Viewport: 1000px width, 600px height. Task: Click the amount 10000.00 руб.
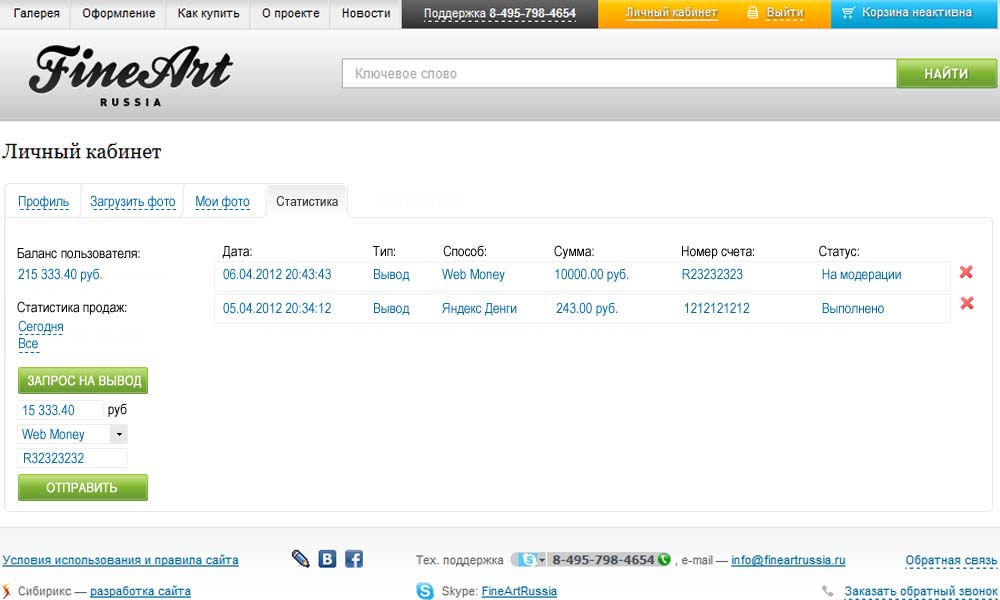[591, 275]
